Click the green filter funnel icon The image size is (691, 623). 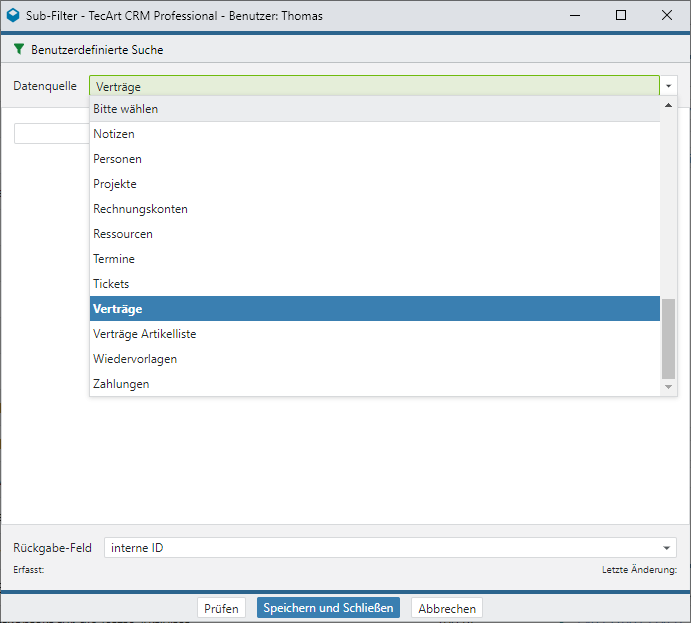[x=19, y=49]
